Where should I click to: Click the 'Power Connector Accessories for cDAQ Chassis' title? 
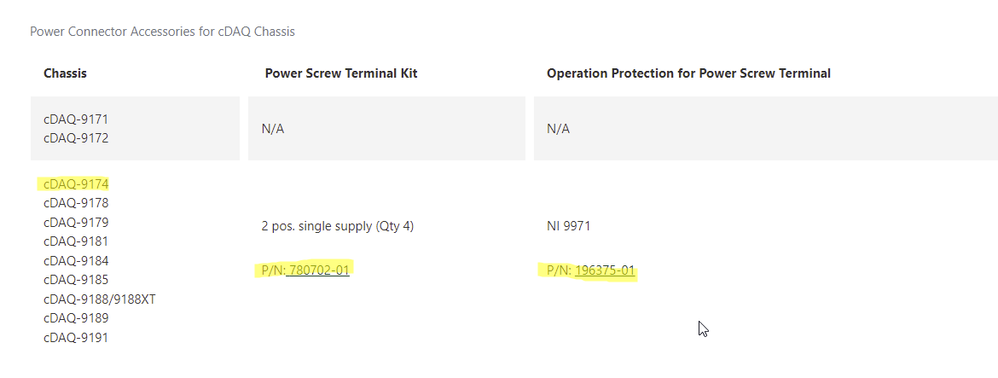(x=162, y=31)
